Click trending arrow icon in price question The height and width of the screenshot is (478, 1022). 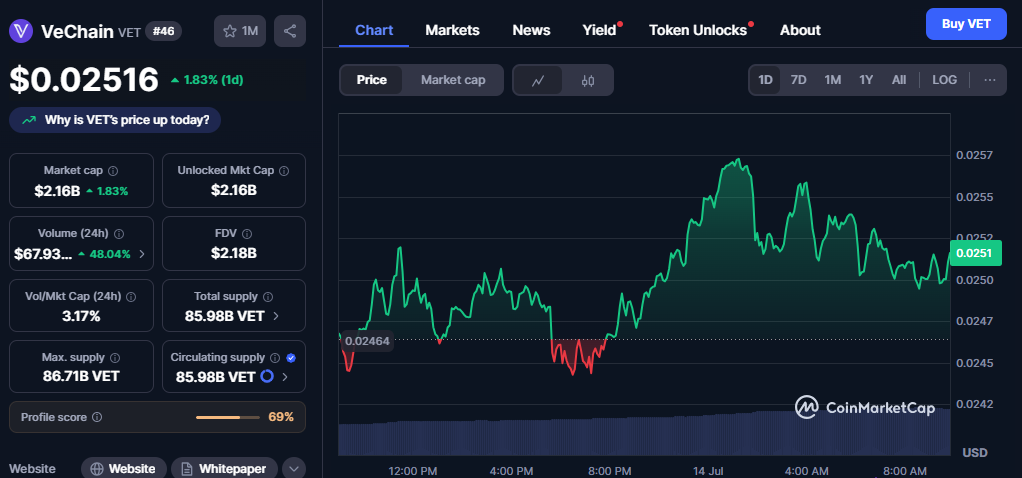click(29, 120)
